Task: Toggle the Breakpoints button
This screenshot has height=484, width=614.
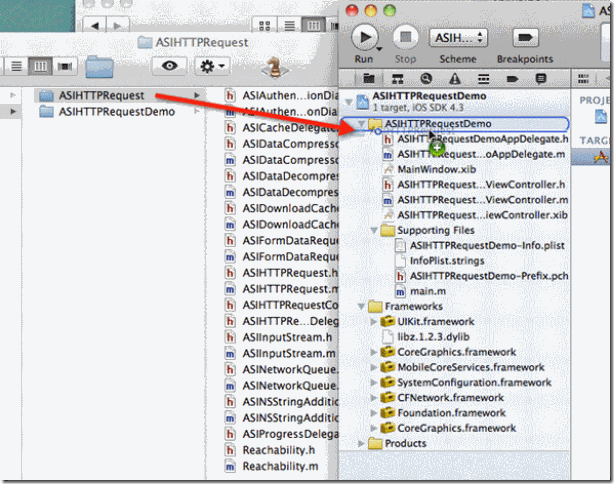Action: [525, 38]
